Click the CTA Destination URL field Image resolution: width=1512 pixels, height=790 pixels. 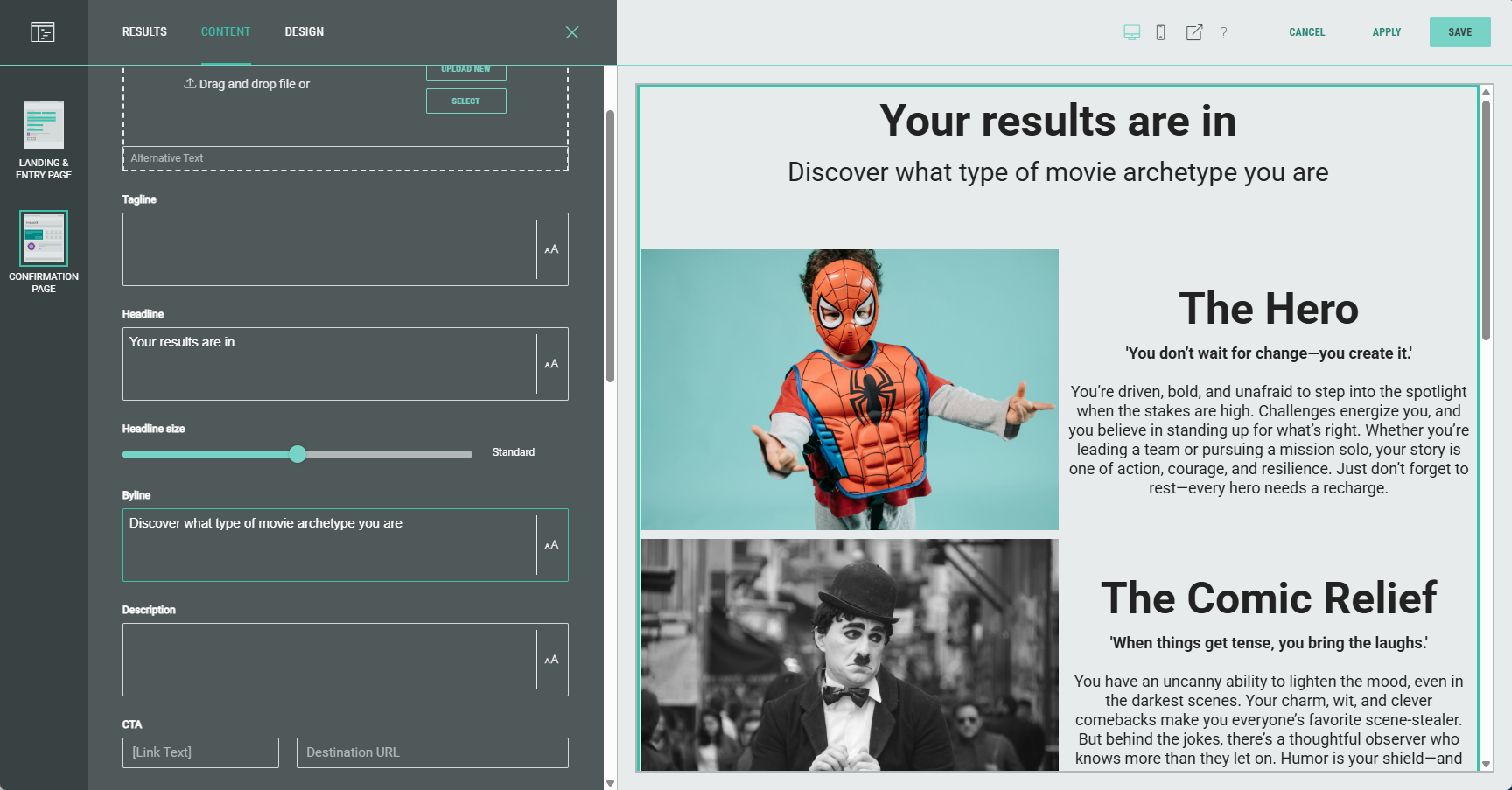(432, 752)
